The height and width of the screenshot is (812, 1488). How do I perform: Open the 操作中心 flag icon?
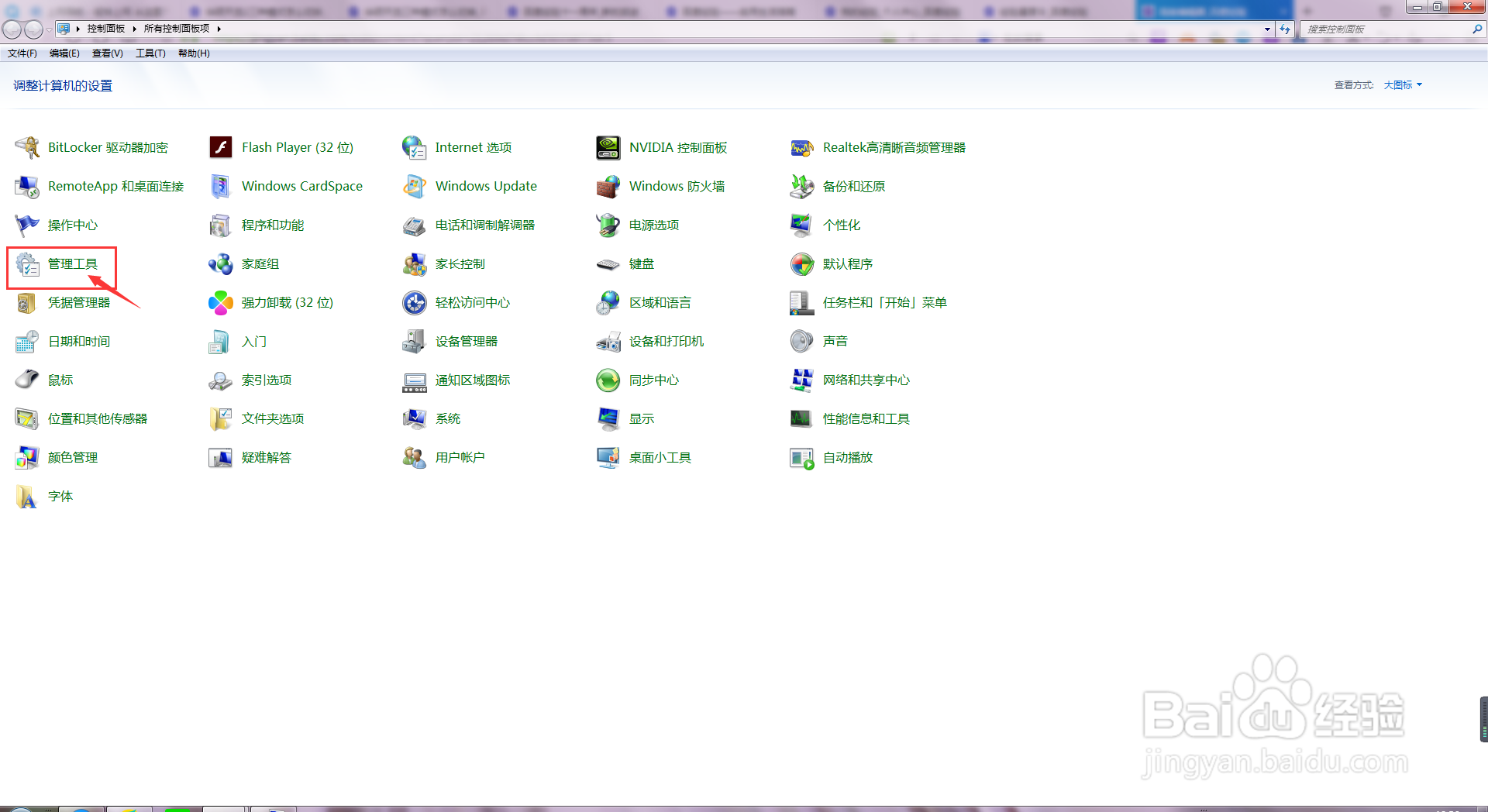(27, 225)
